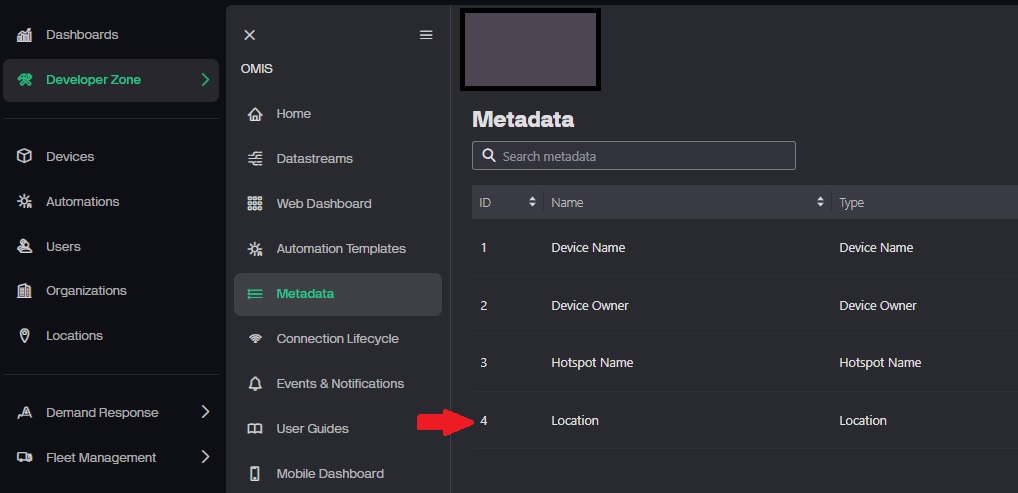Expand the Demand Response submenu arrow

click(x=205, y=412)
